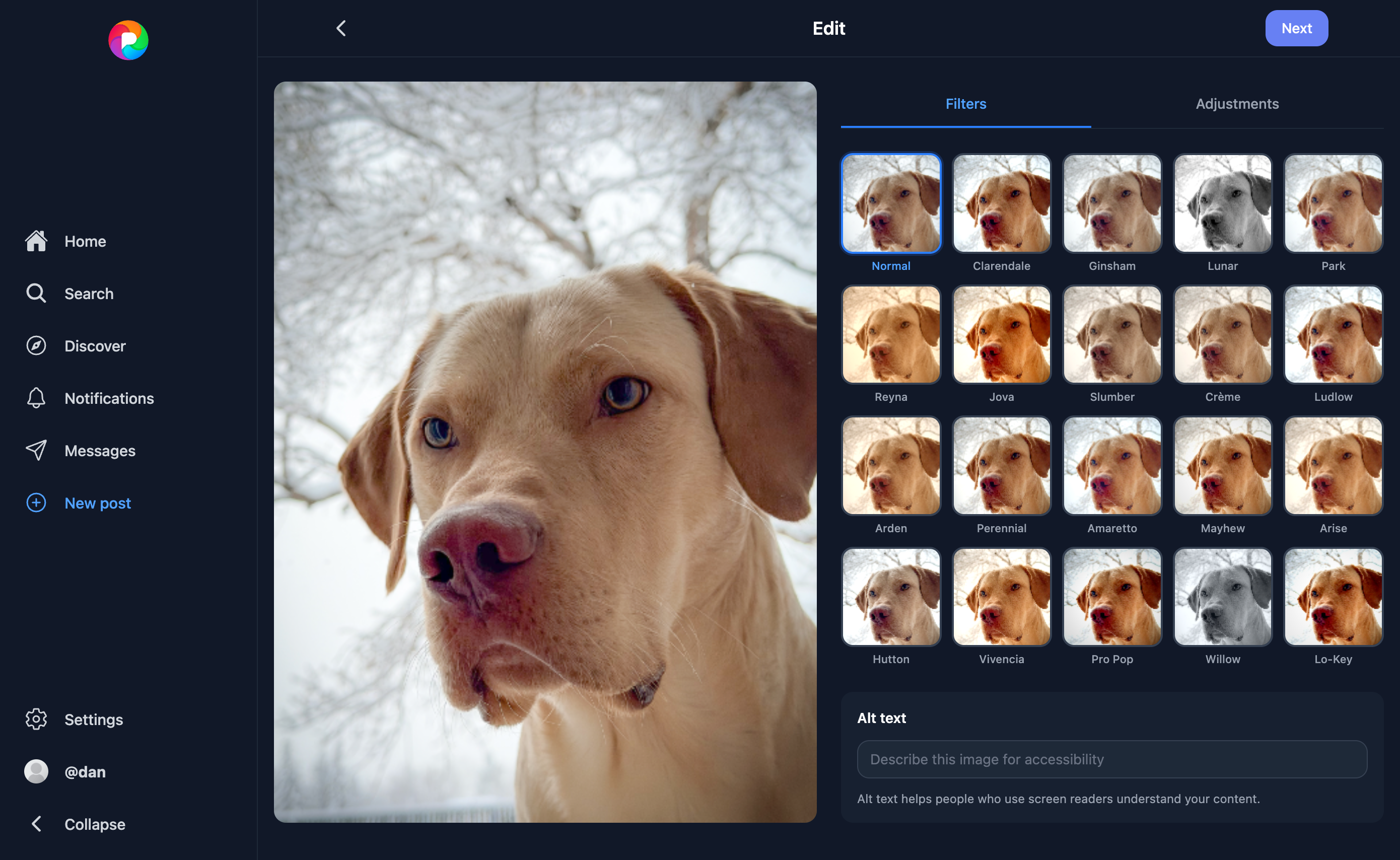This screenshot has height=860, width=1400.
Task: Click the Alt text input field
Action: click(1111, 759)
